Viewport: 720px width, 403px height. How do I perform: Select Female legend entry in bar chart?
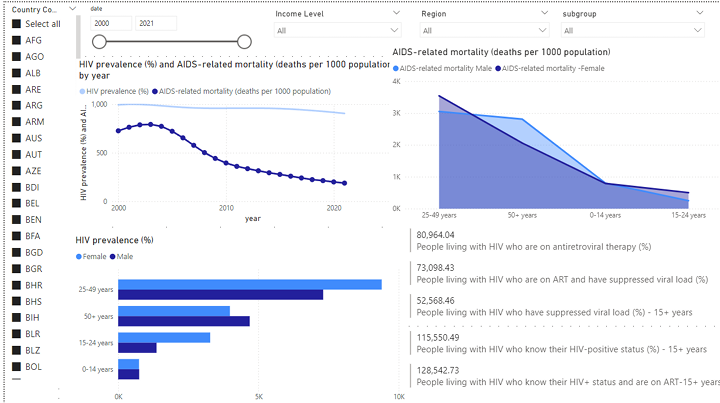pyautogui.click(x=91, y=257)
